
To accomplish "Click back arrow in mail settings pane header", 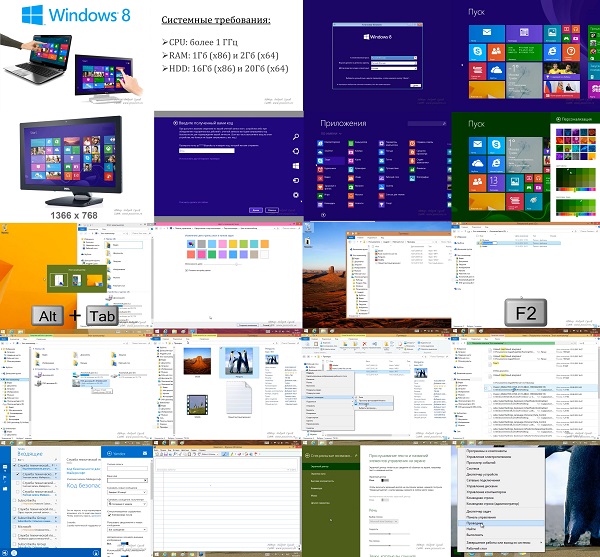I will (x=109, y=453).
